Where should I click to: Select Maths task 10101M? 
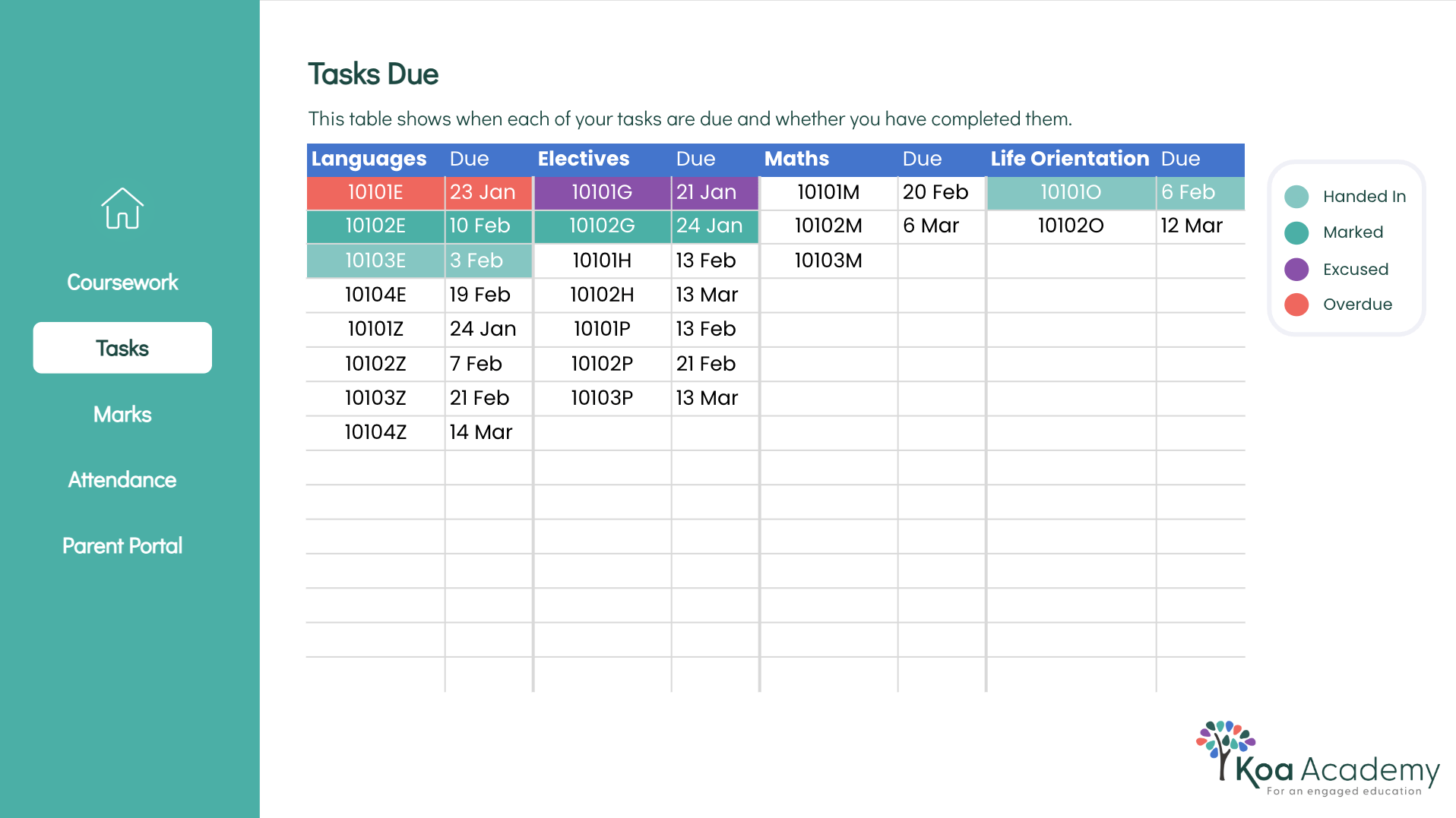point(828,193)
